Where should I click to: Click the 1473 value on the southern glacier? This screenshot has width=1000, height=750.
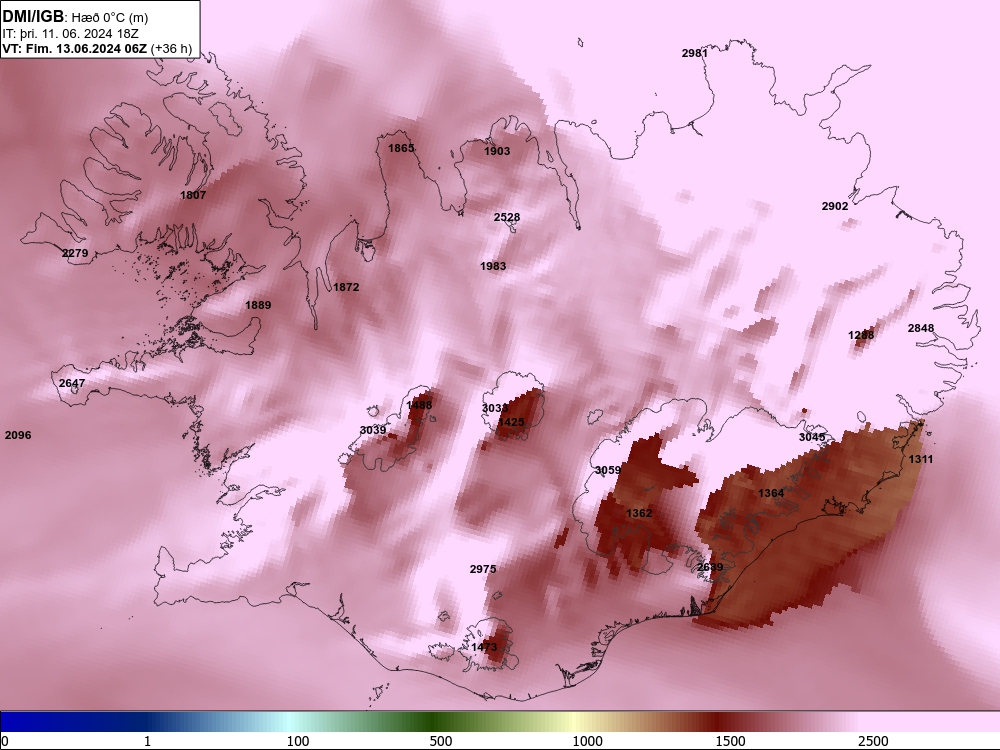tap(483, 647)
